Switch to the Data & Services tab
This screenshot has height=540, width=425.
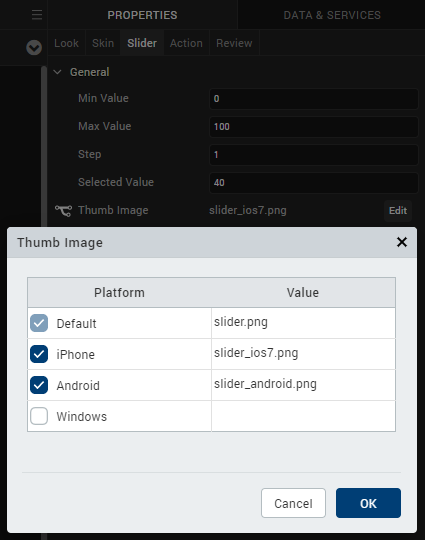pyautogui.click(x=332, y=15)
